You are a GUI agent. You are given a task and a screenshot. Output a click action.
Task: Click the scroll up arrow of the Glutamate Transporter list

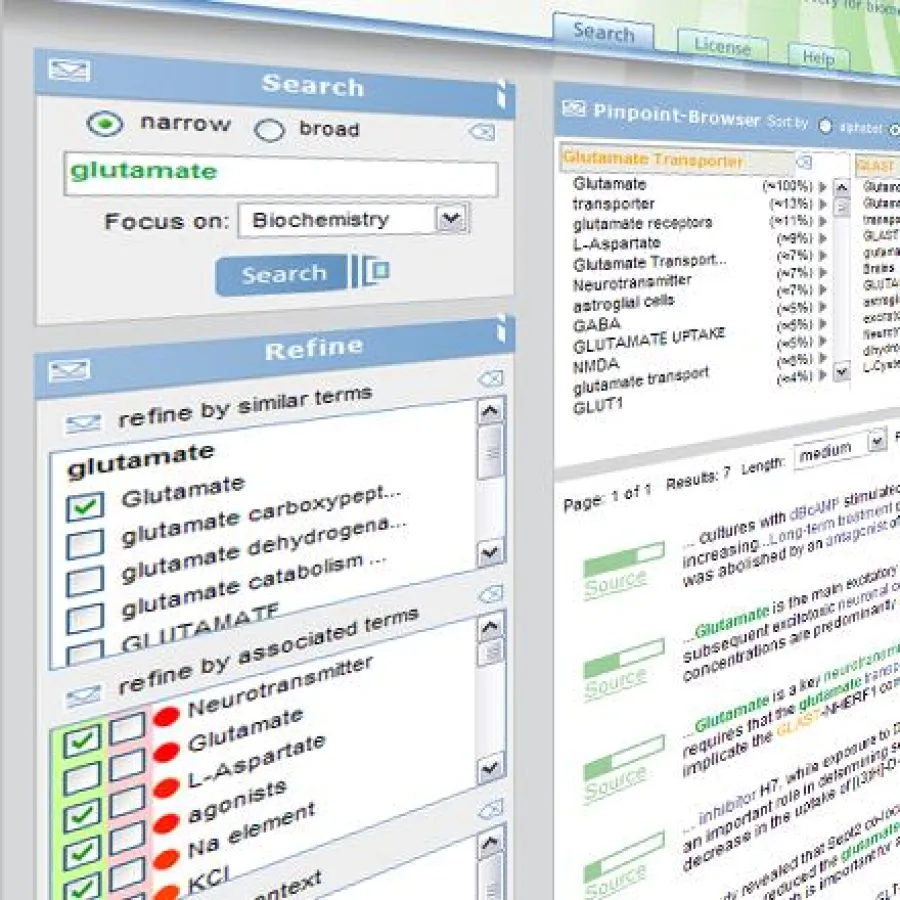841,188
